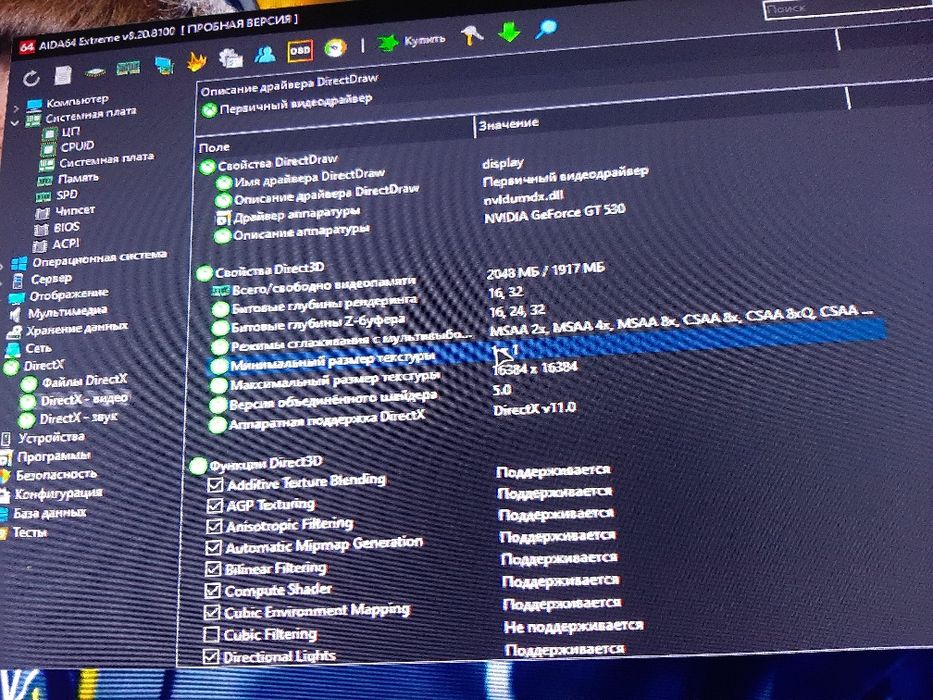The width and height of the screenshot is (933, 700).
Task: Select CPUID in the tree
Action: [77, 146]
